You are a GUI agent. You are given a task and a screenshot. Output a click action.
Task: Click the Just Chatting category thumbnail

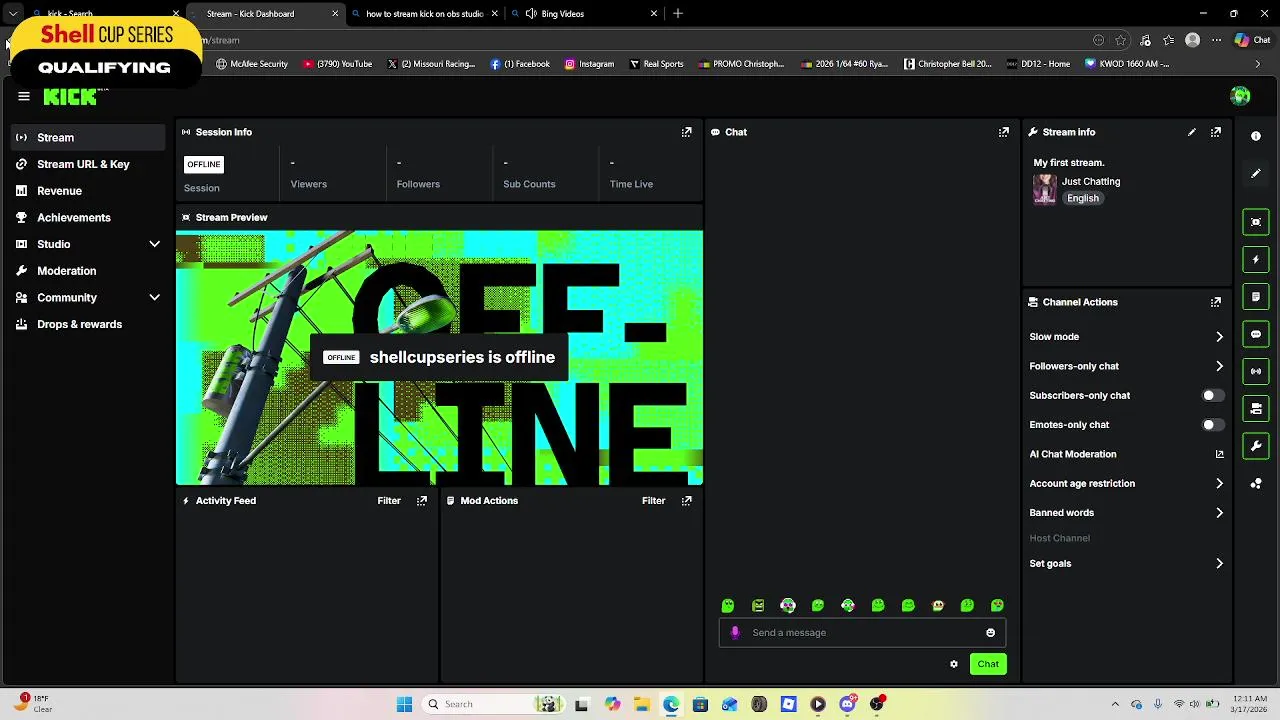point(1044,190)
